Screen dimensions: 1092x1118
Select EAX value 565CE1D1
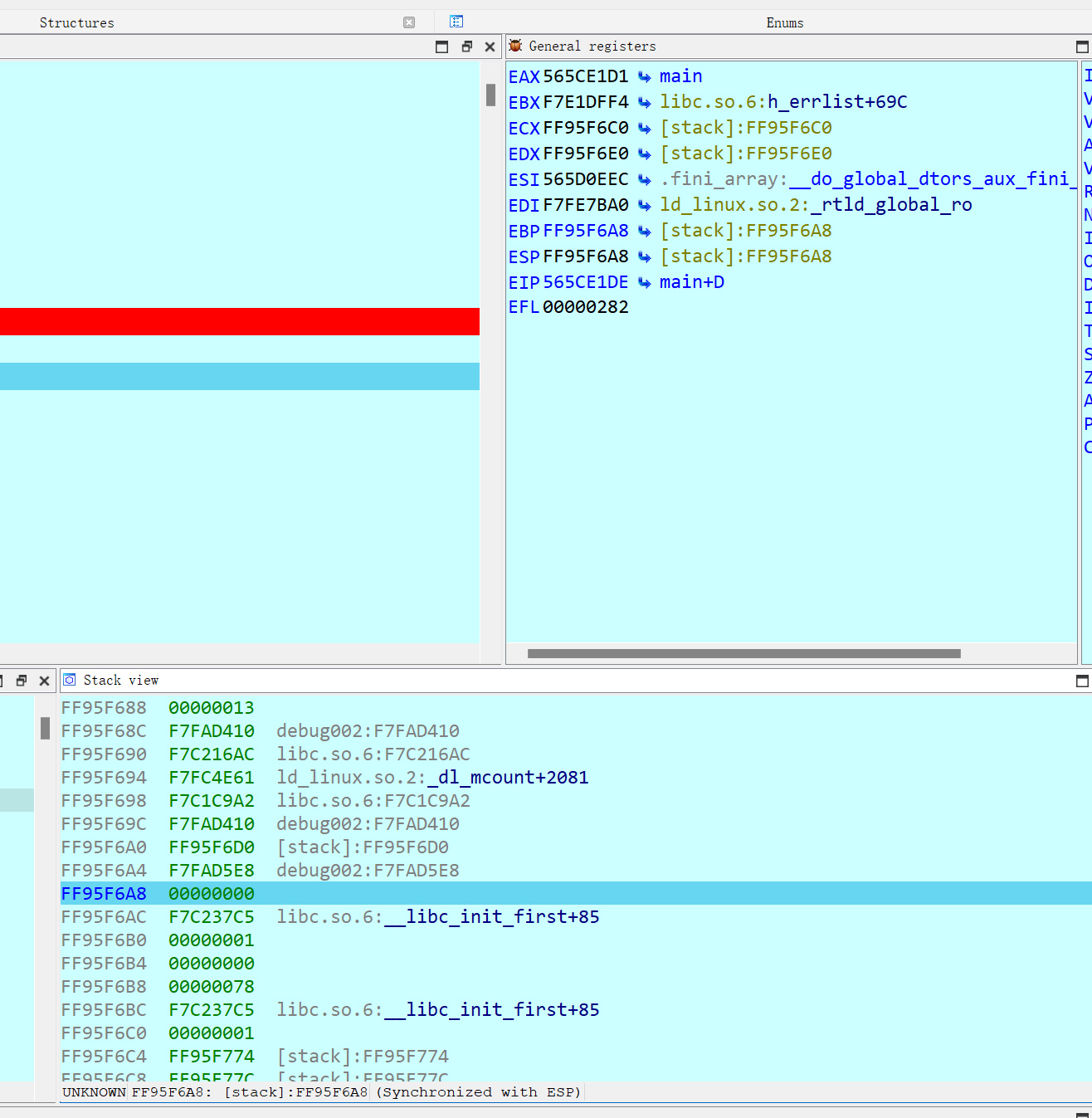[x=586, y=76]
